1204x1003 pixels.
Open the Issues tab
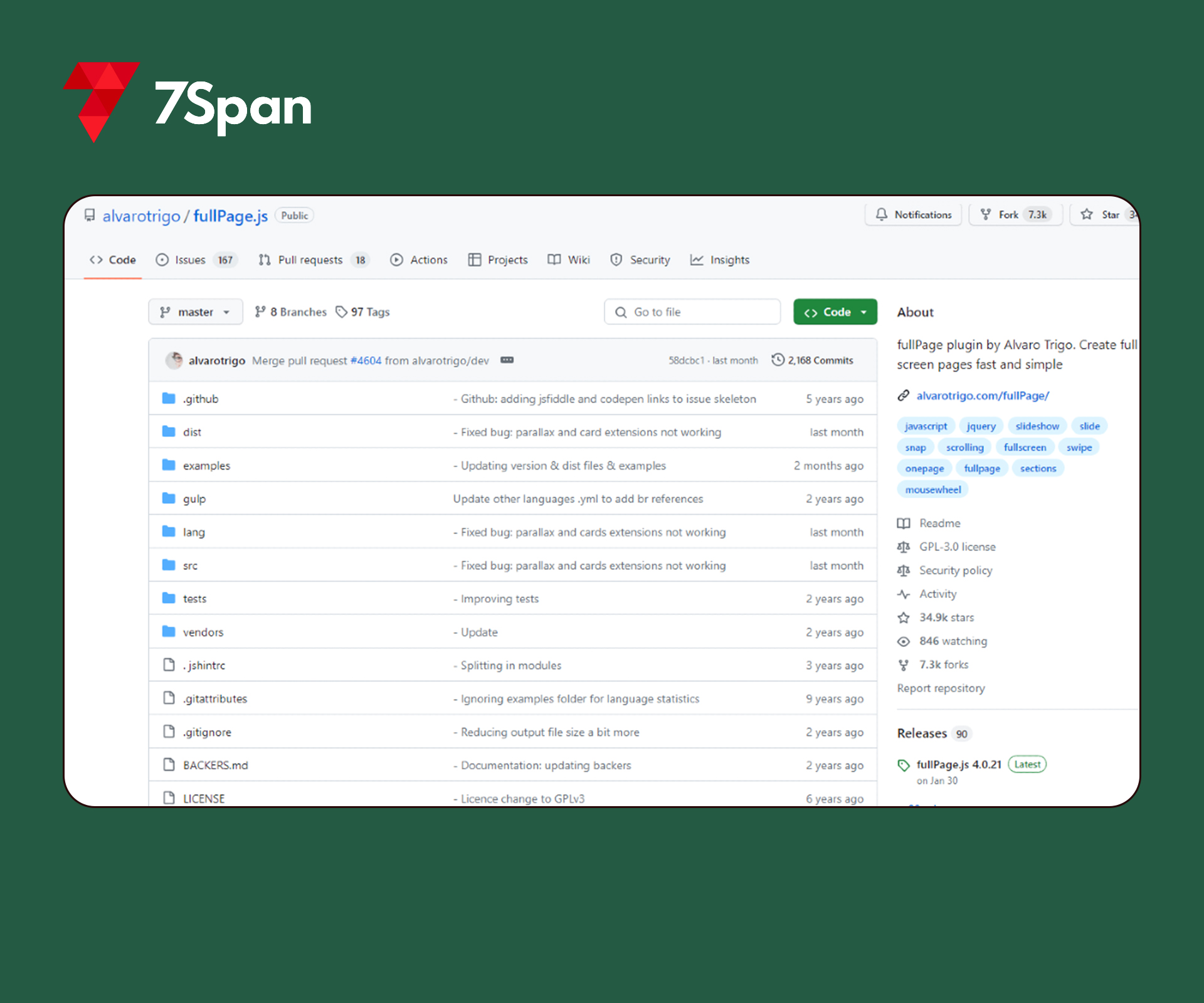[196, 260]
